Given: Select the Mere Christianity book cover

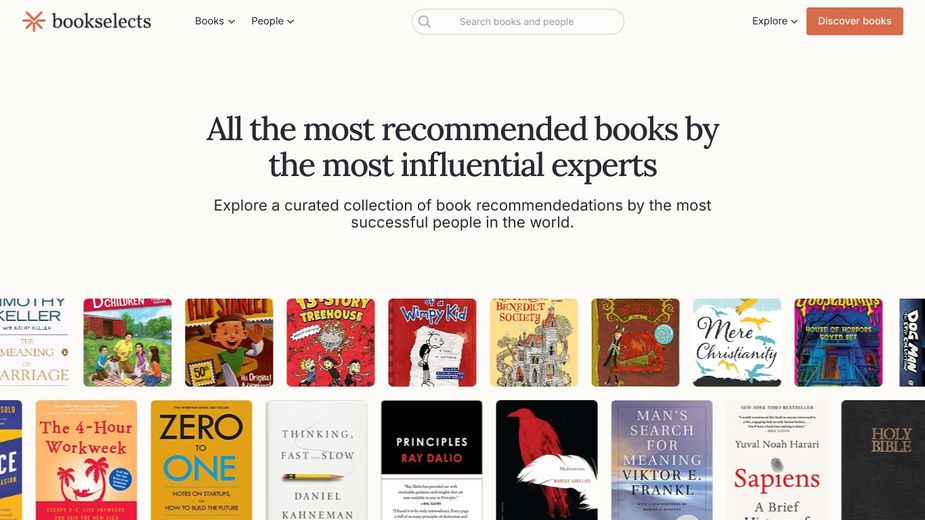Looking at the screenshot, I should (737, 342).
